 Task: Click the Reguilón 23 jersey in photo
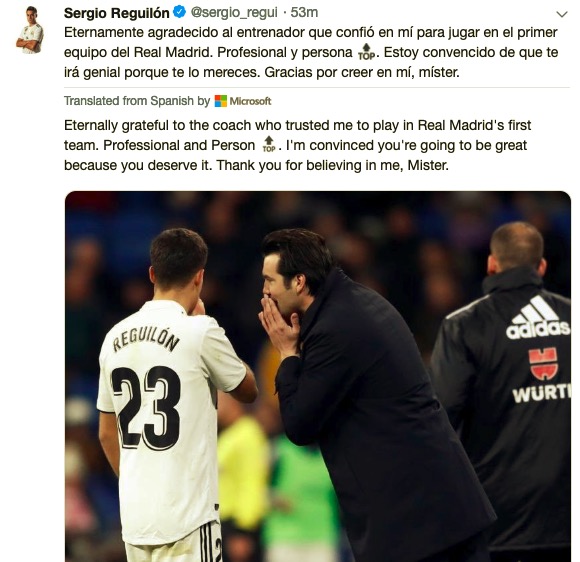[166, 418]
